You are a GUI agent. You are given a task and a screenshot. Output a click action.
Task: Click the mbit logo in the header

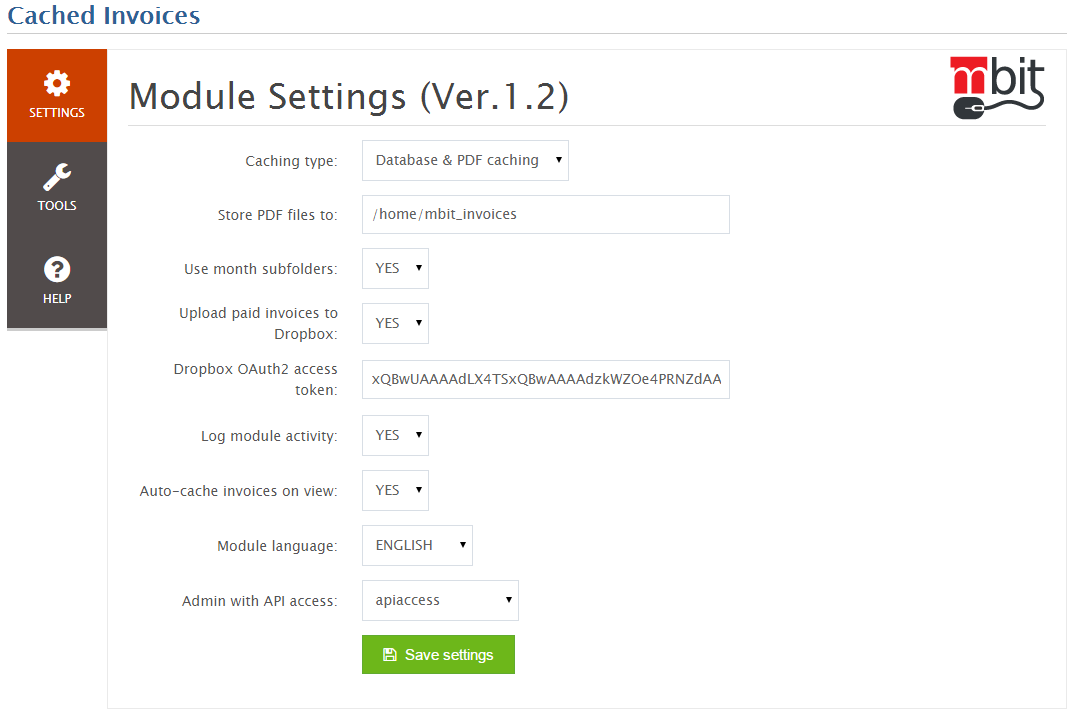[996, 85]
